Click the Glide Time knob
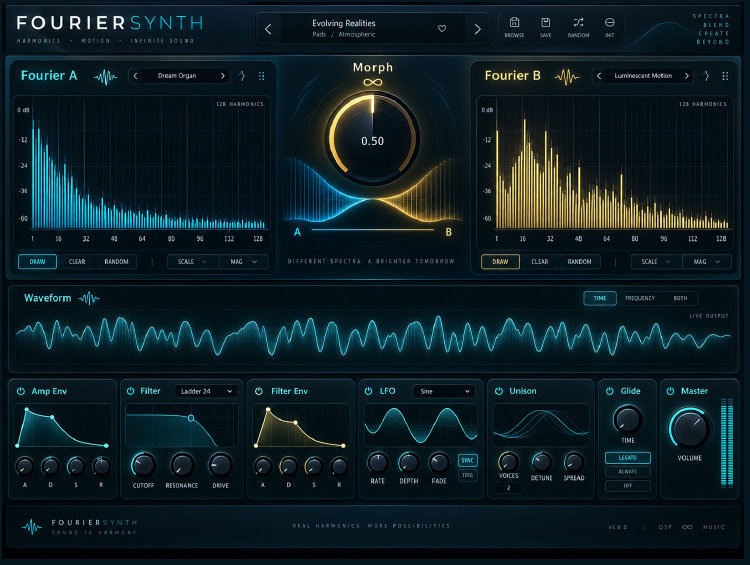 pyautogui.click(x=628, y=420)
